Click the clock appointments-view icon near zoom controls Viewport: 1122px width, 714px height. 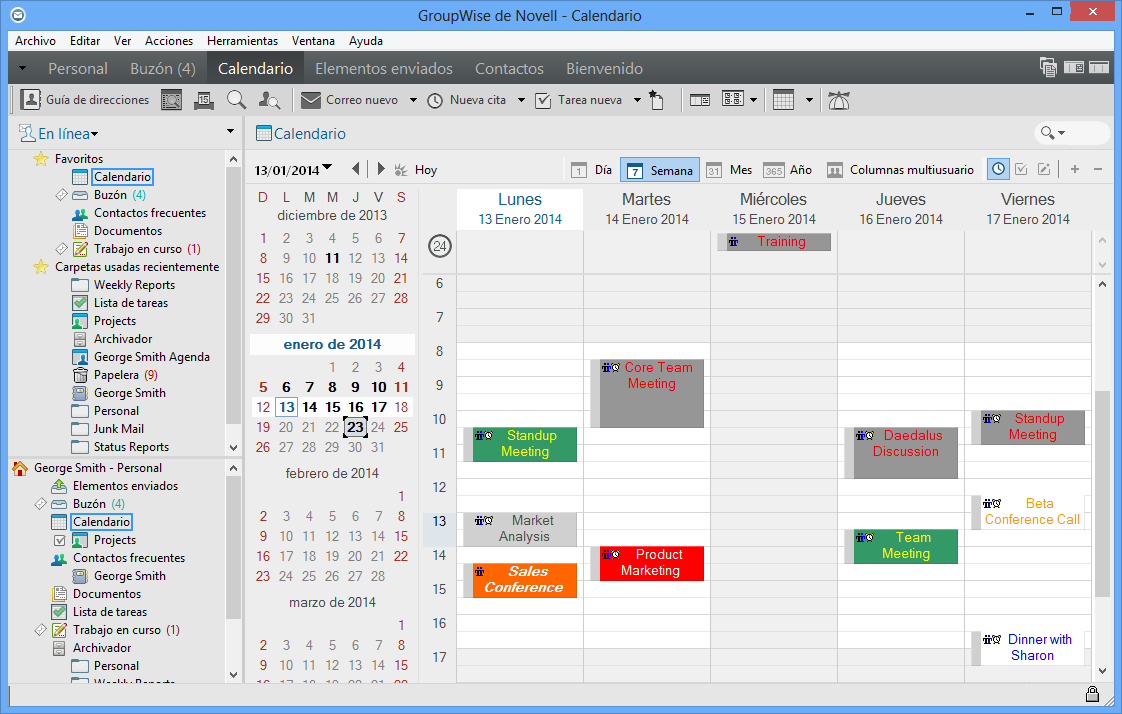click(x=997, y=169)
